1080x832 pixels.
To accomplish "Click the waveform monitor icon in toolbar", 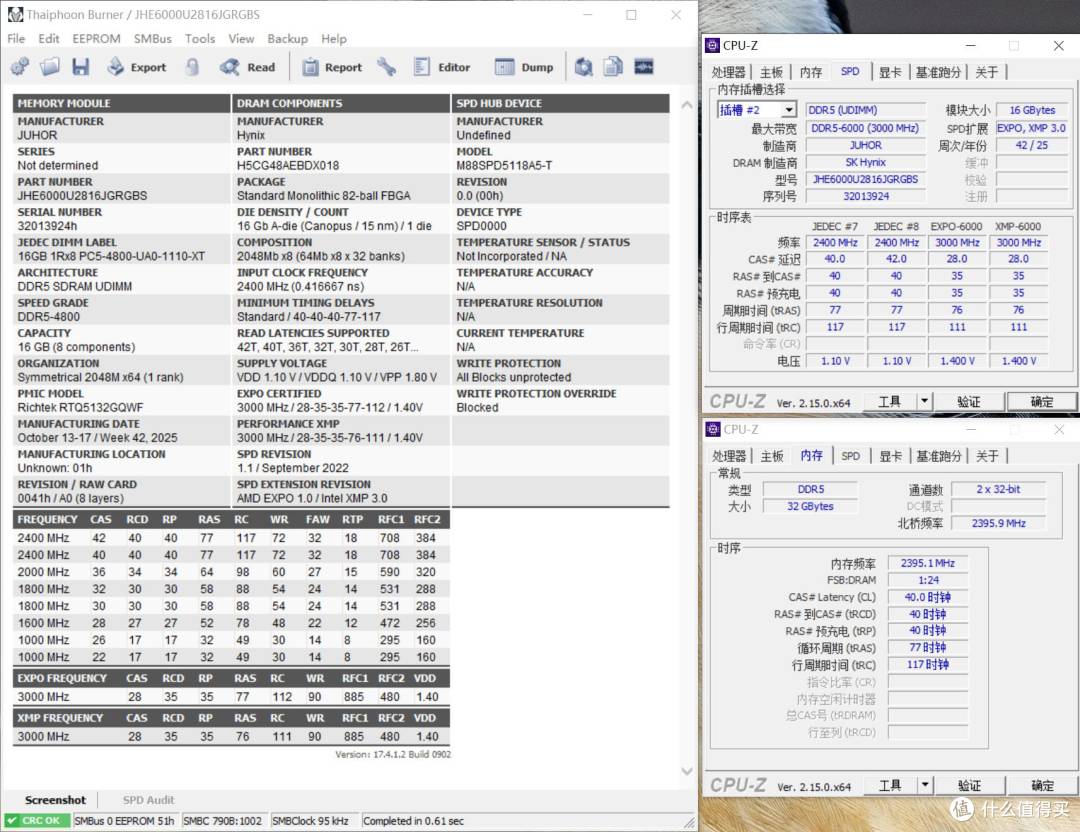I will coord(644,67).
